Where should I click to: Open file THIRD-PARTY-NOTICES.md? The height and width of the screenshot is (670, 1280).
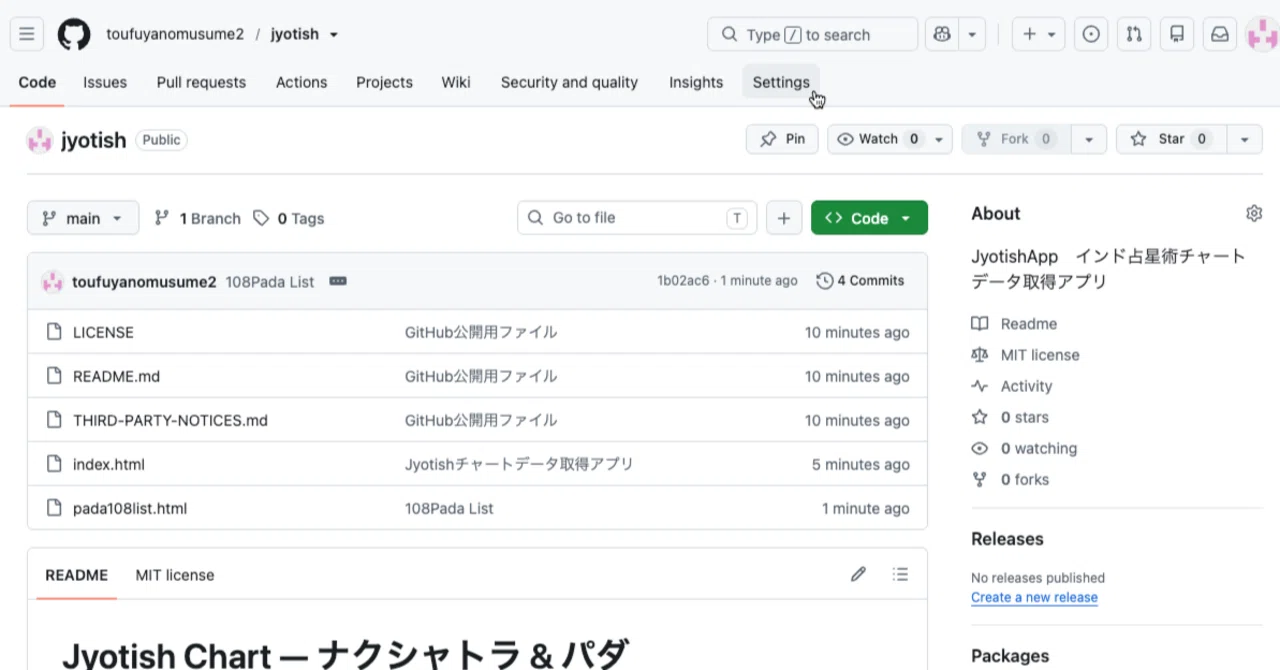pyautogui.click(x=170, y=420)
